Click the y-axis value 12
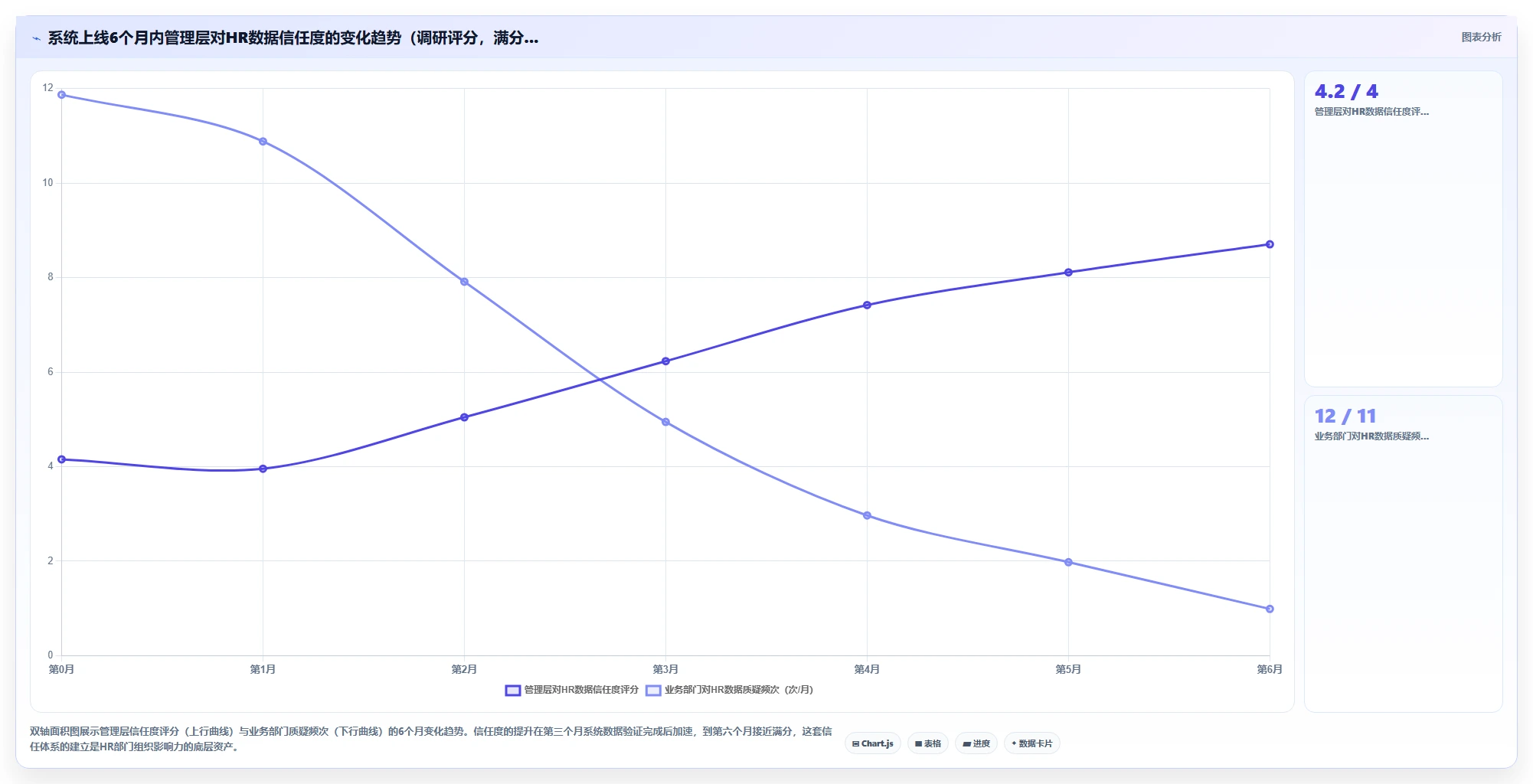 [x=48, y=88]
